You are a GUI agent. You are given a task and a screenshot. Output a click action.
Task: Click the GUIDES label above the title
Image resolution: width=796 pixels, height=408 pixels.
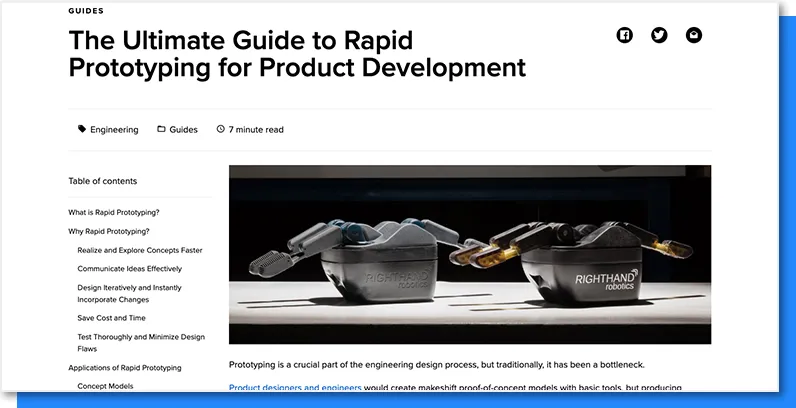(x=86, y=11)
